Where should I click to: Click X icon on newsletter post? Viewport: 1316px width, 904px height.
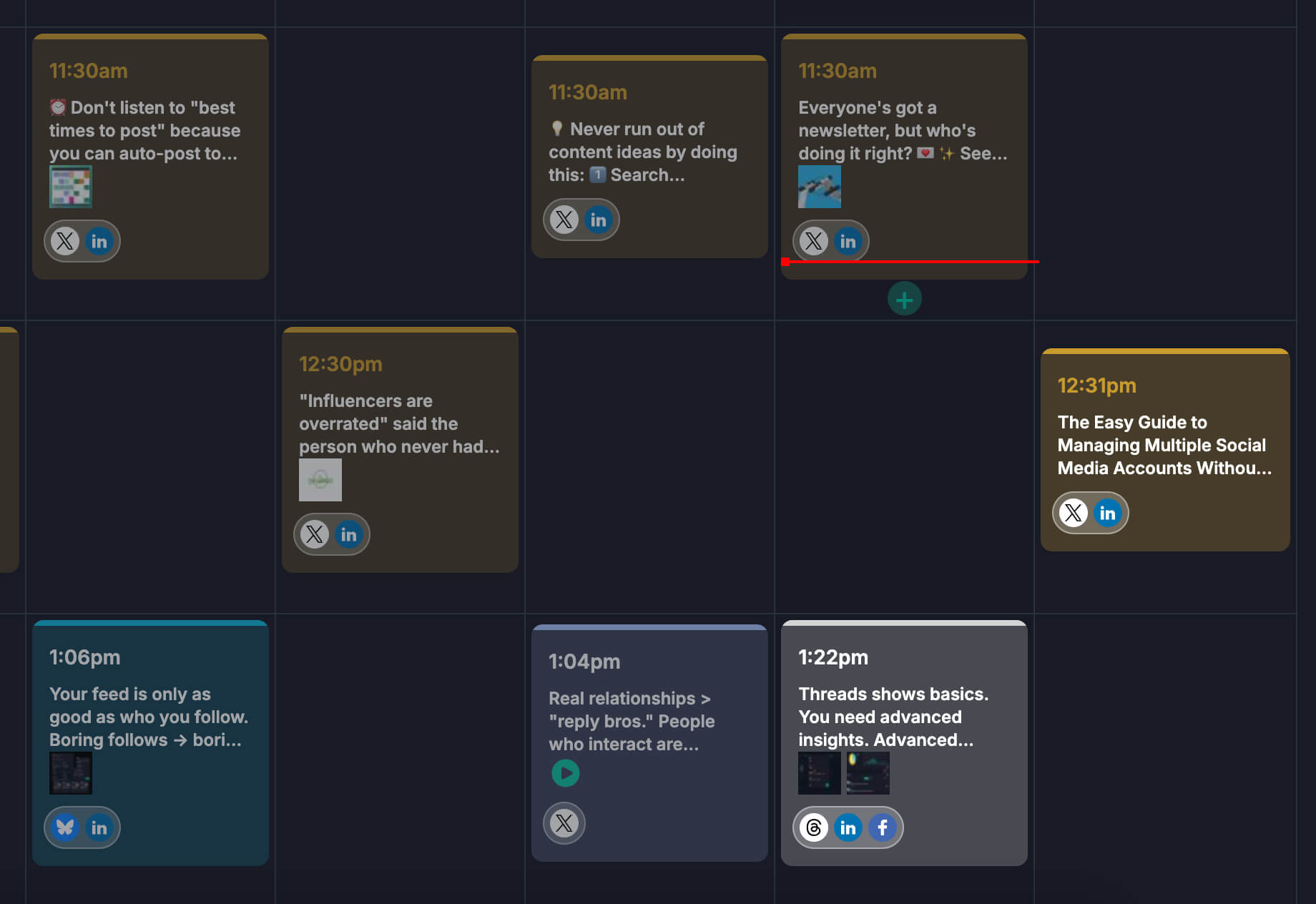[813, 241]
